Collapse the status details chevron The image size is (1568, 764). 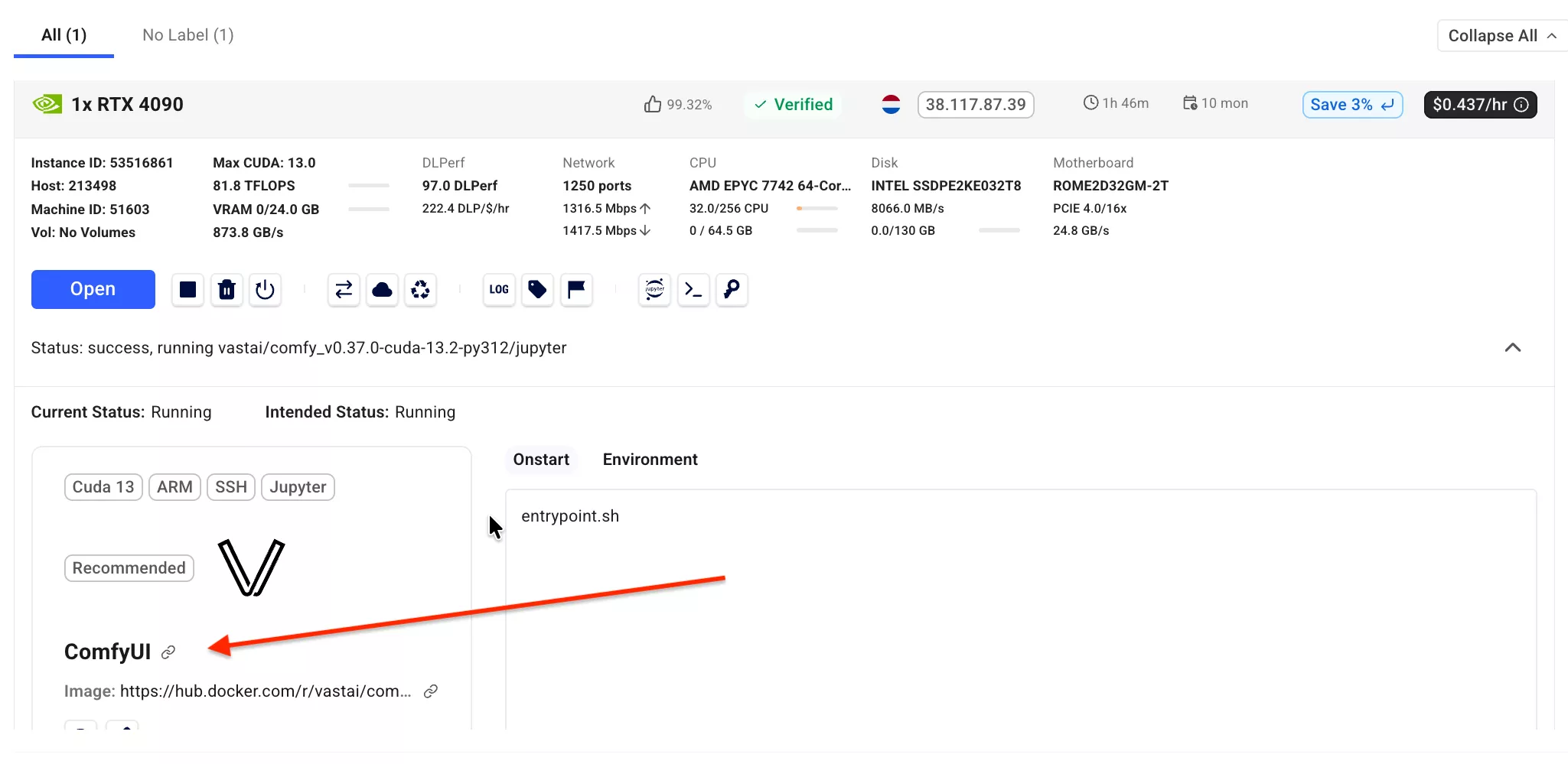click(1513, 348)
